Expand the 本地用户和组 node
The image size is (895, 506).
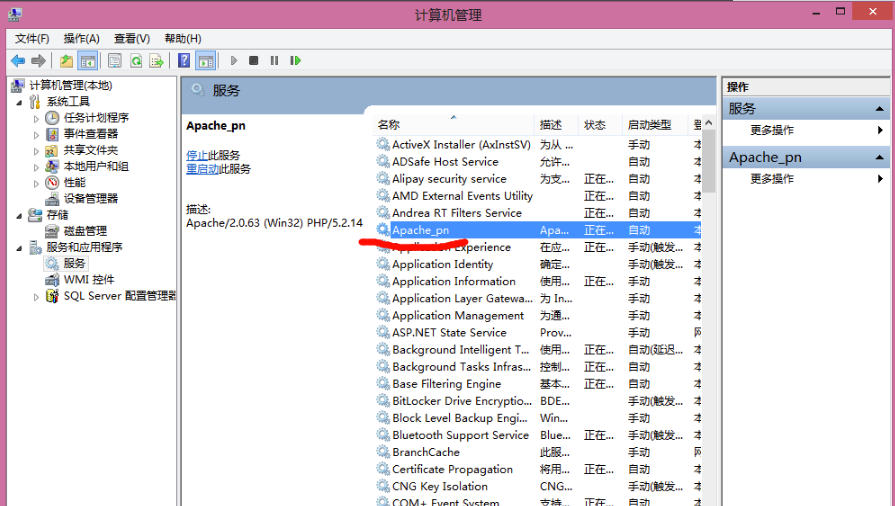click(36, 167)
